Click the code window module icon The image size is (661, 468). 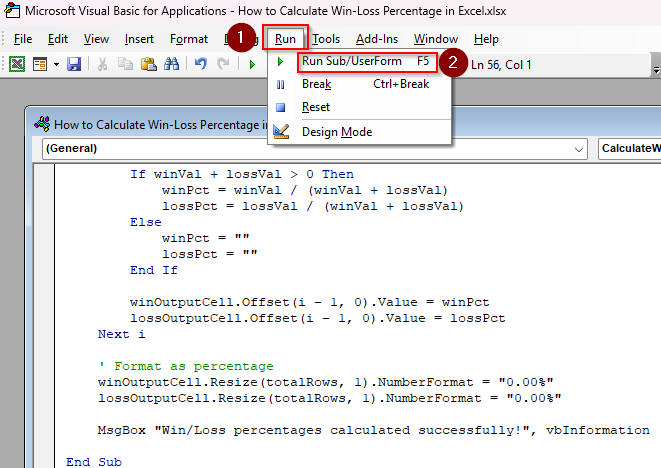[42, 124]
